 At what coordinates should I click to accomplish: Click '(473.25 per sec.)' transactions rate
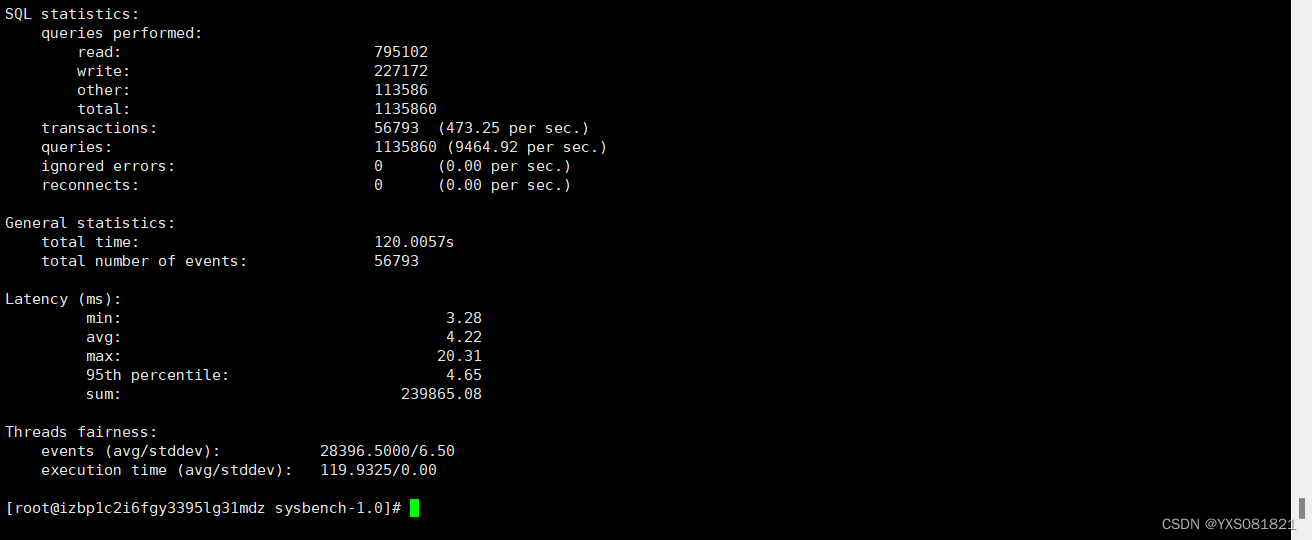(x=514, y=128)
